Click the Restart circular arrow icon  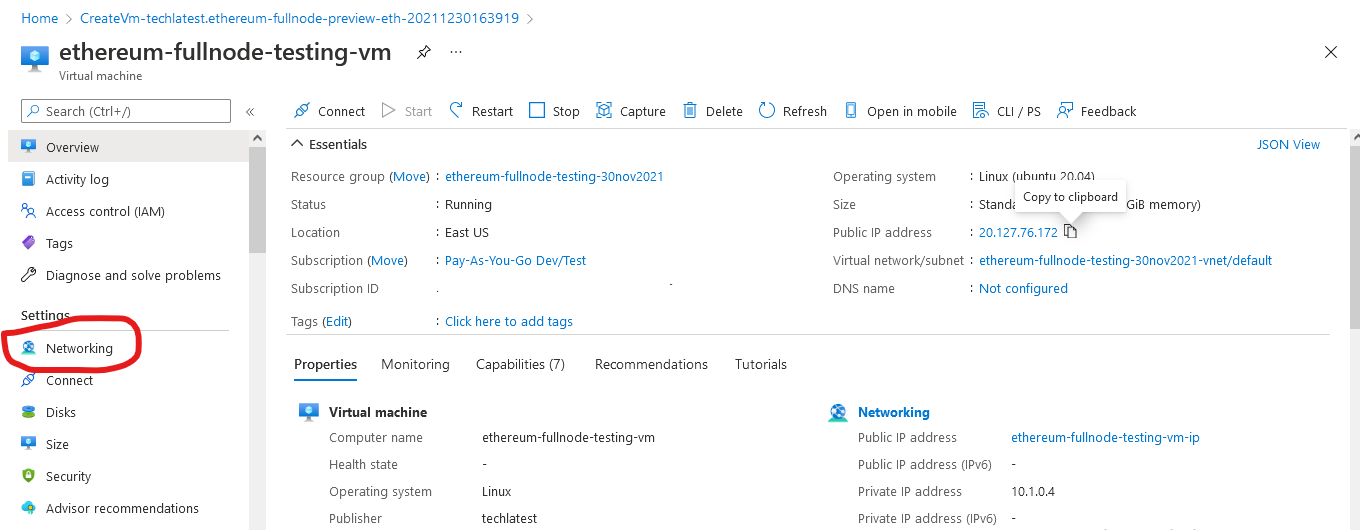(456, 111)
